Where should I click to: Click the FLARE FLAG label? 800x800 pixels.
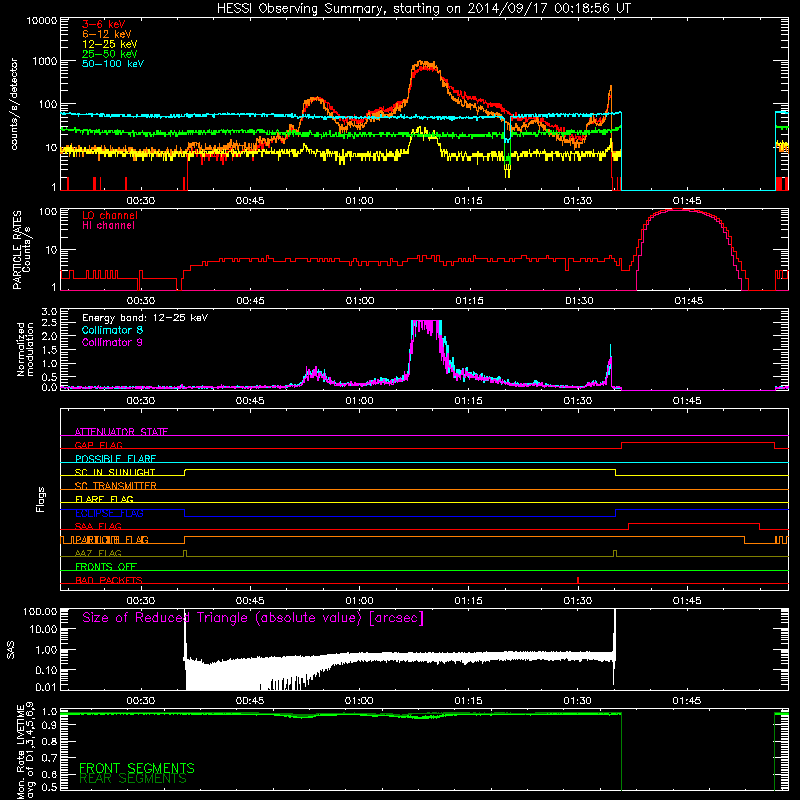click(104, 499)
